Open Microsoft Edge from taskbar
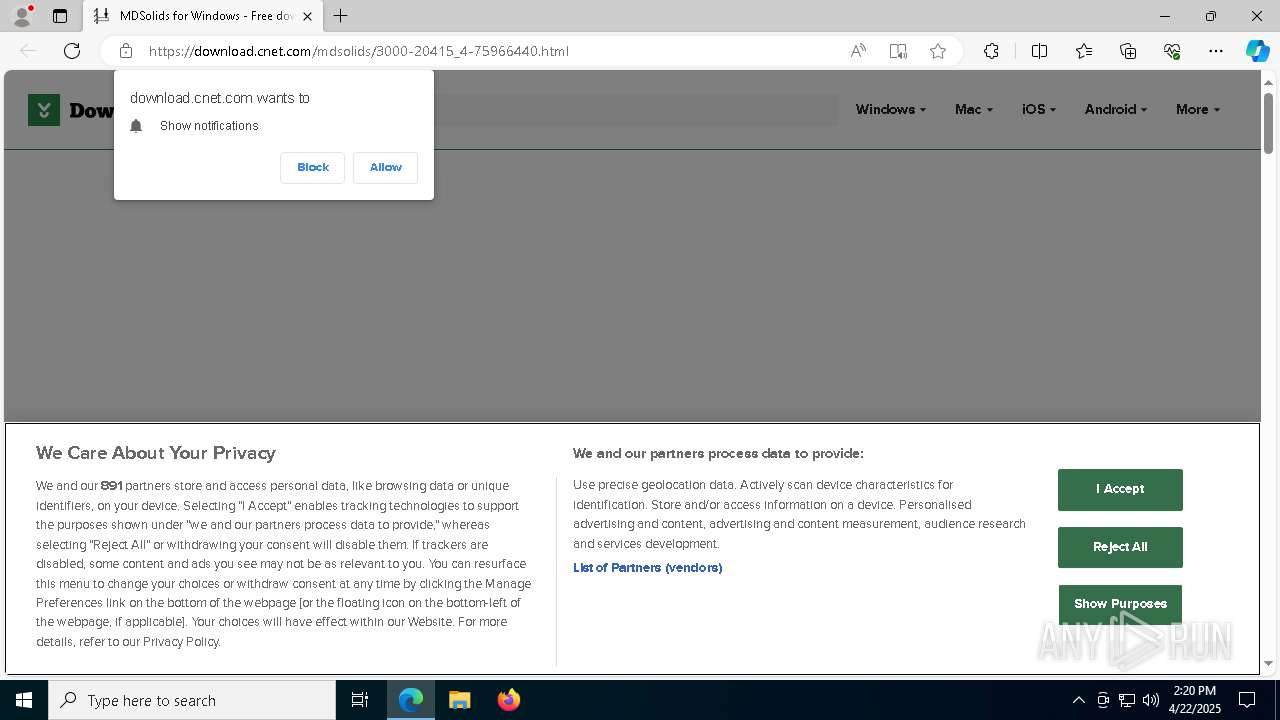Viewport: 1280px width, 720px height. [411, 700]
